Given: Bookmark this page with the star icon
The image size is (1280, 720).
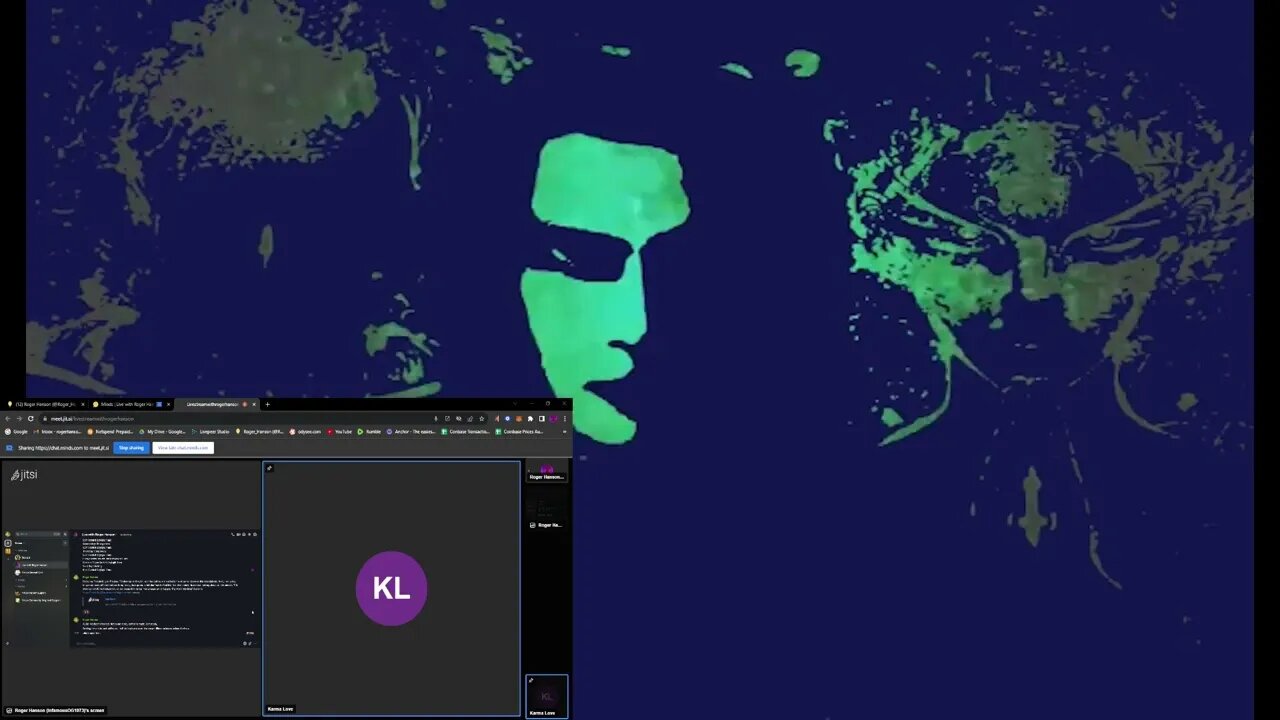Looking at the screenshot, I should (481, 419).
